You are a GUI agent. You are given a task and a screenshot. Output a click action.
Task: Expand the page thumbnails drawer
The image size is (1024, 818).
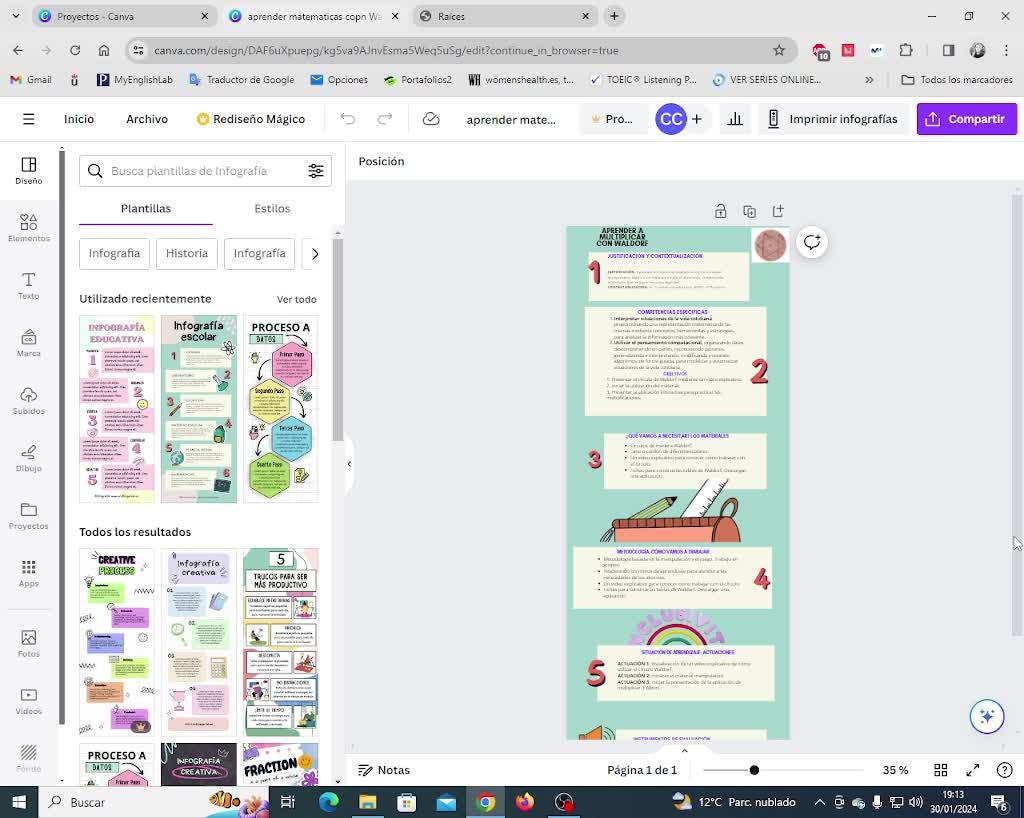[x=684, y=751]
